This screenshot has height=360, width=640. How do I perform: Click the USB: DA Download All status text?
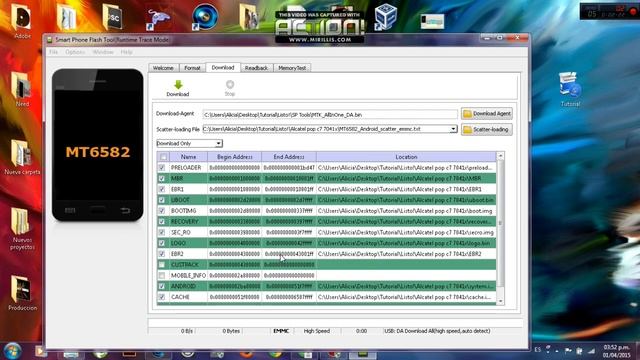coord(437,331)
